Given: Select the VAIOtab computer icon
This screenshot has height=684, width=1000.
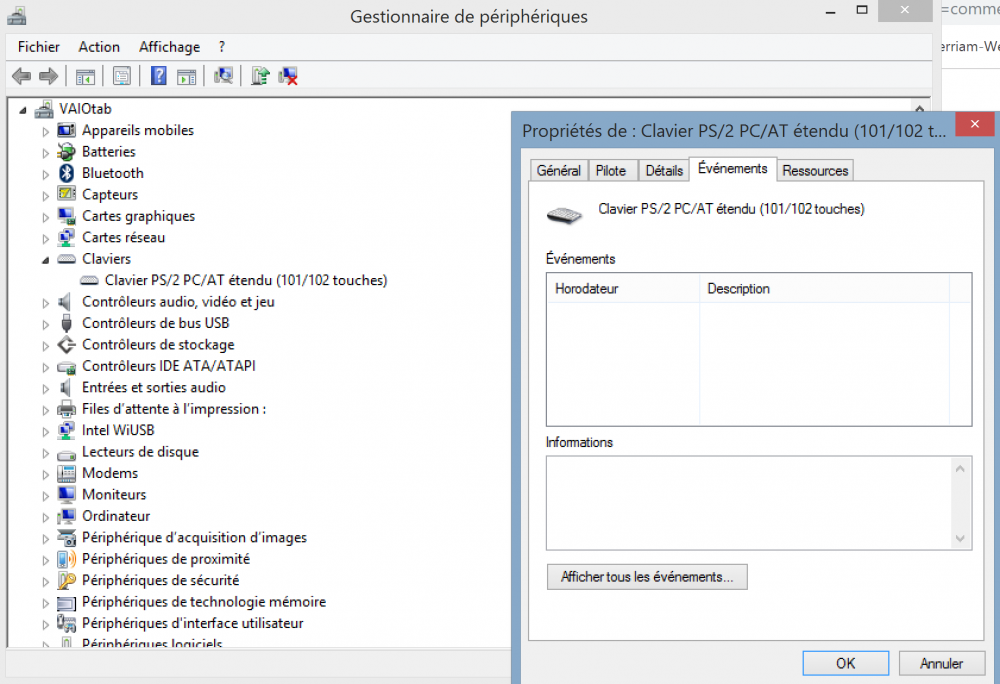Looking at the screenshot, I should pyautogui.click(x=44, y=109).
